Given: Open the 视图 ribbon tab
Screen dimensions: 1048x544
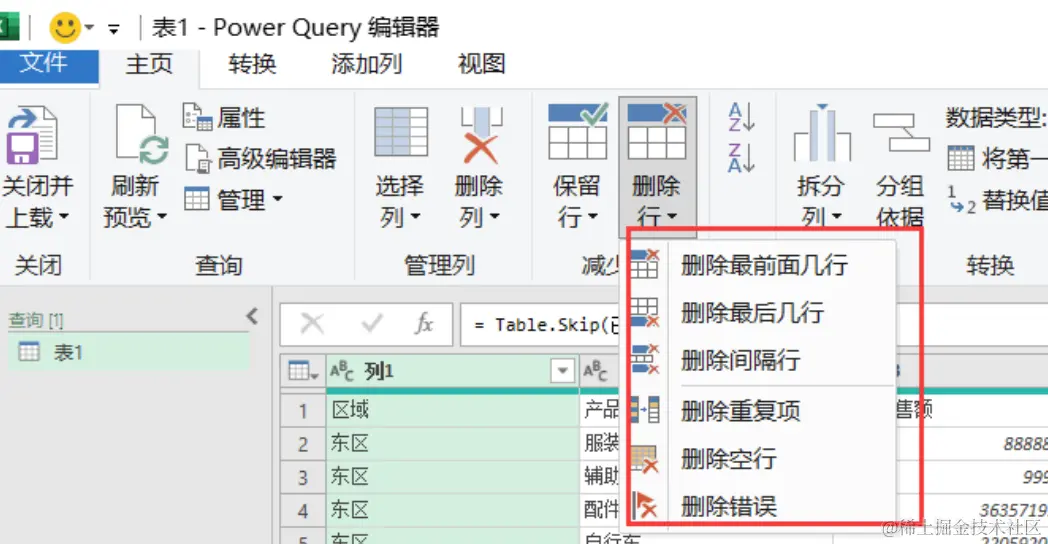Looking at the screenshot, I should (x=481, y=64).
